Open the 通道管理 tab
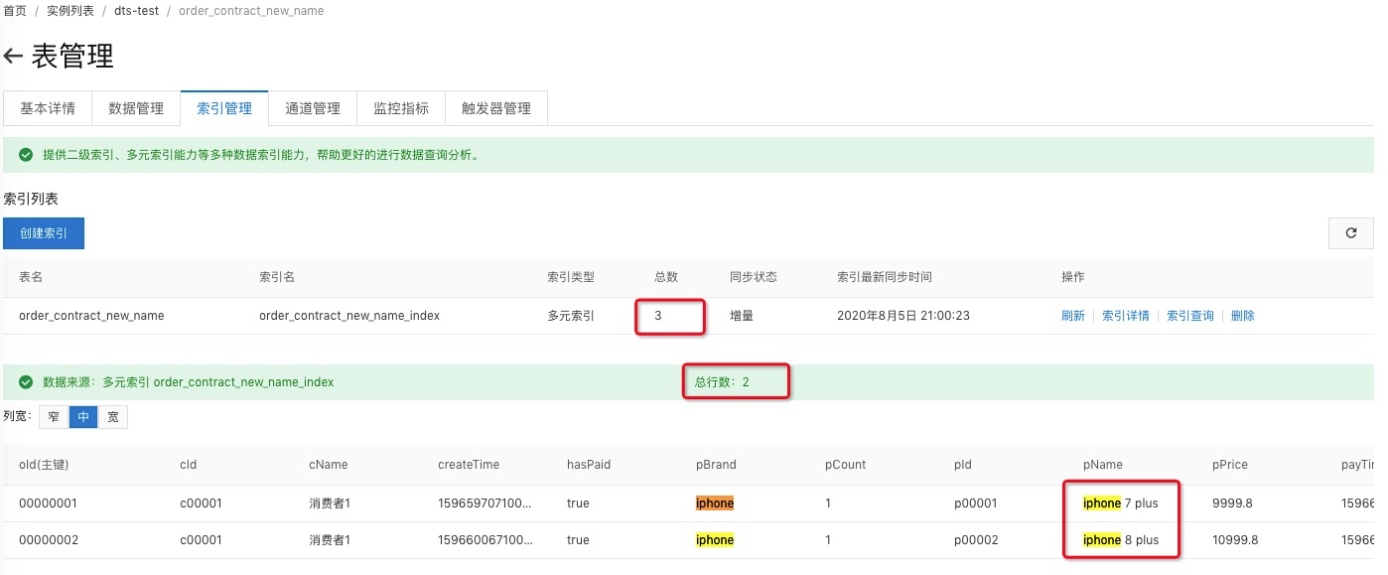The width and height of the screenshot is (1388, 575). tap(313, 108)
